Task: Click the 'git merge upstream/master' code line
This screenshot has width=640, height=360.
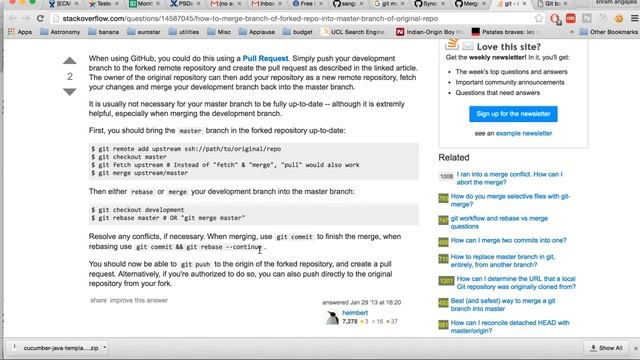Action: click(140, 173)
